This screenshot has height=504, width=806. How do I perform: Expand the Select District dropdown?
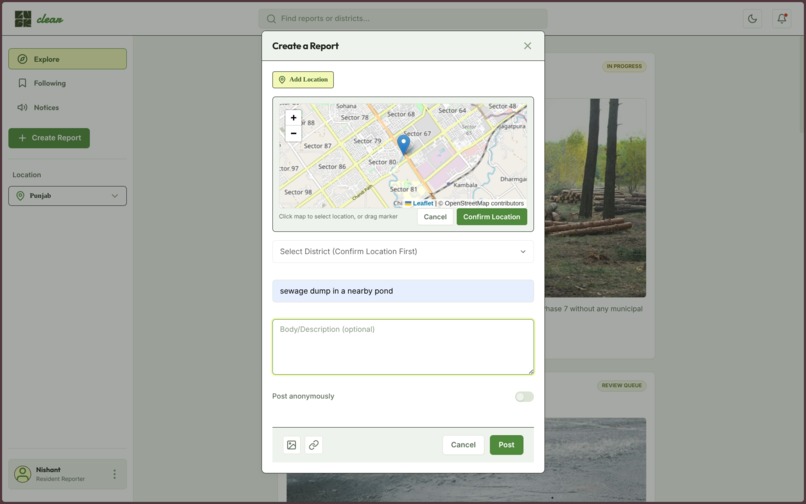[x=403, y=251]
